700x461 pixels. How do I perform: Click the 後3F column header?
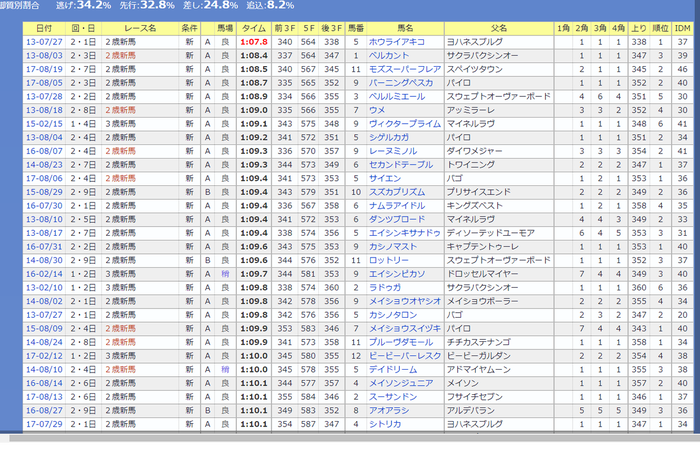click(x=332, y=28)
